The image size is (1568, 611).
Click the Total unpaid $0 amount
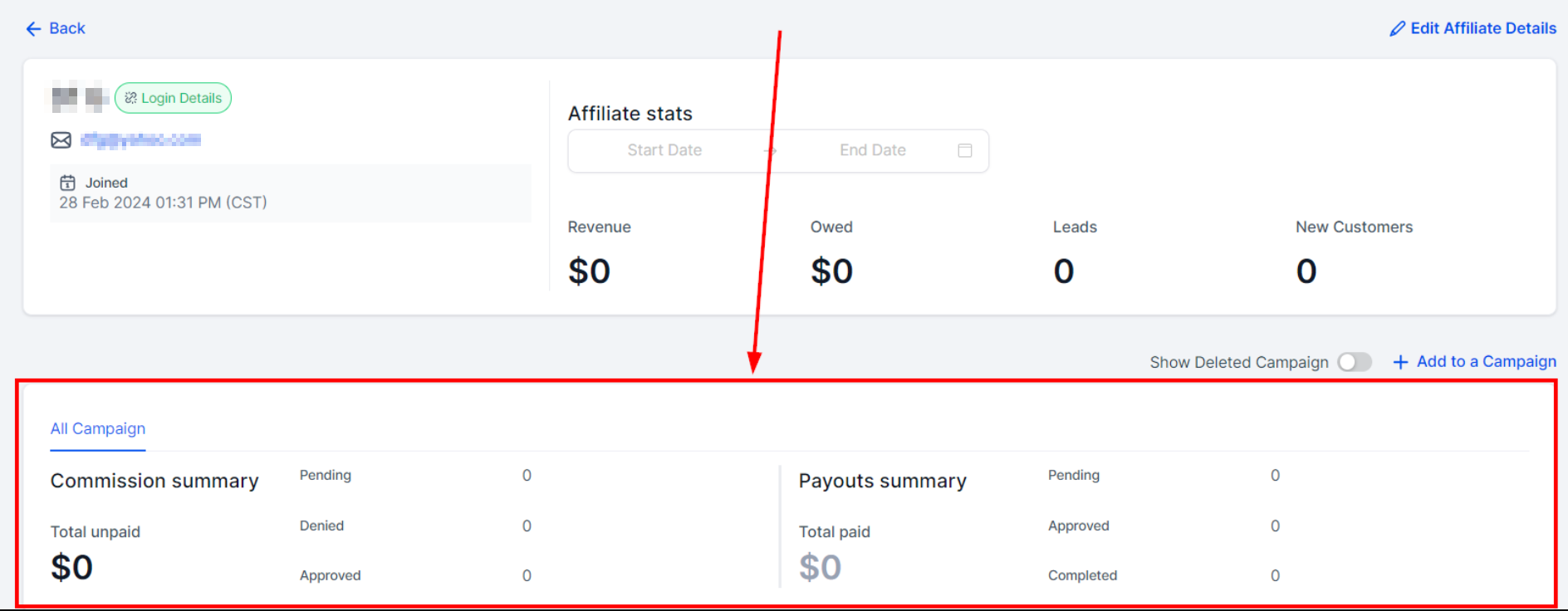[x=71, y=568]
